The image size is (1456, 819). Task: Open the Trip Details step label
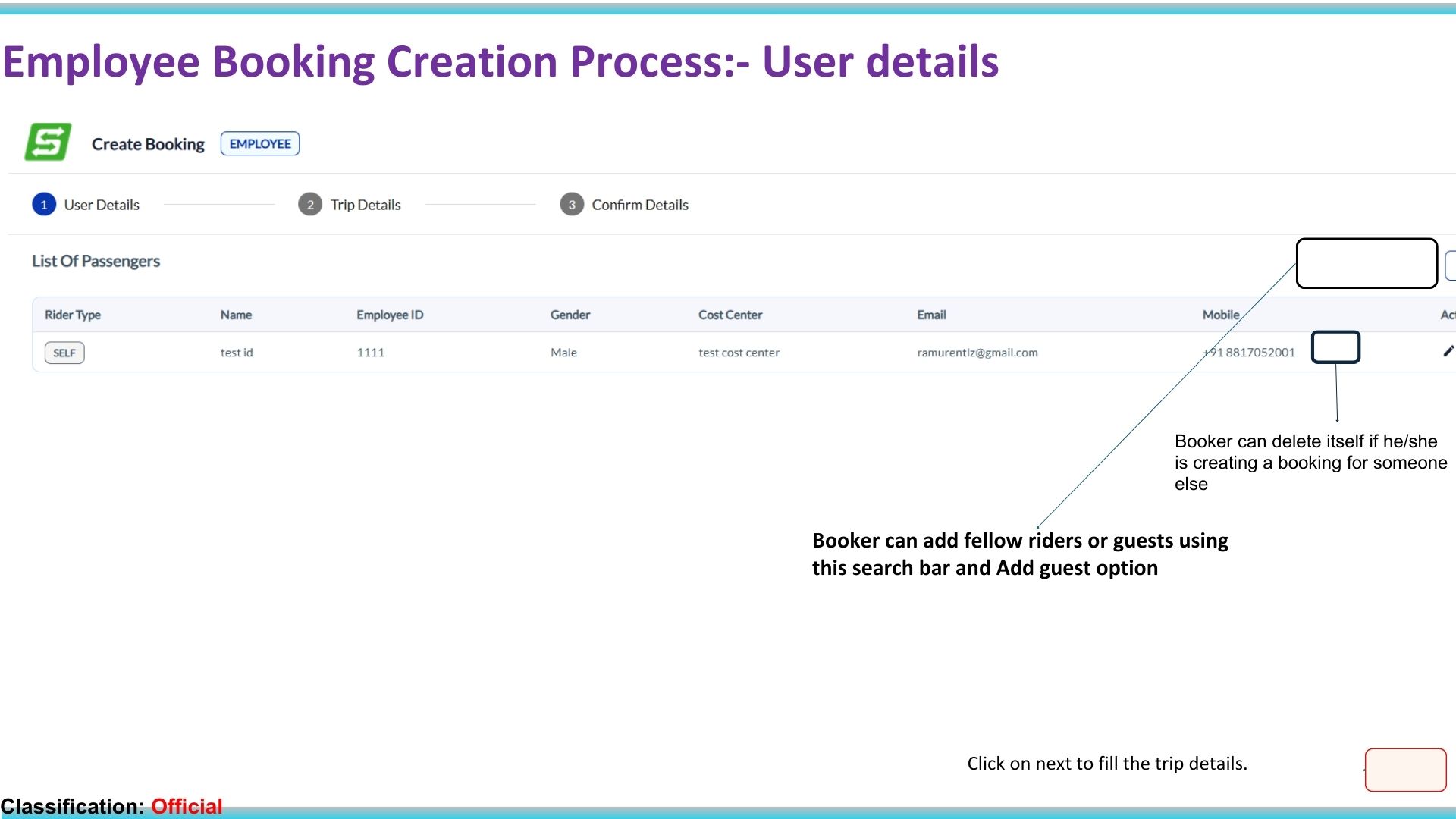tap(366, 205)
